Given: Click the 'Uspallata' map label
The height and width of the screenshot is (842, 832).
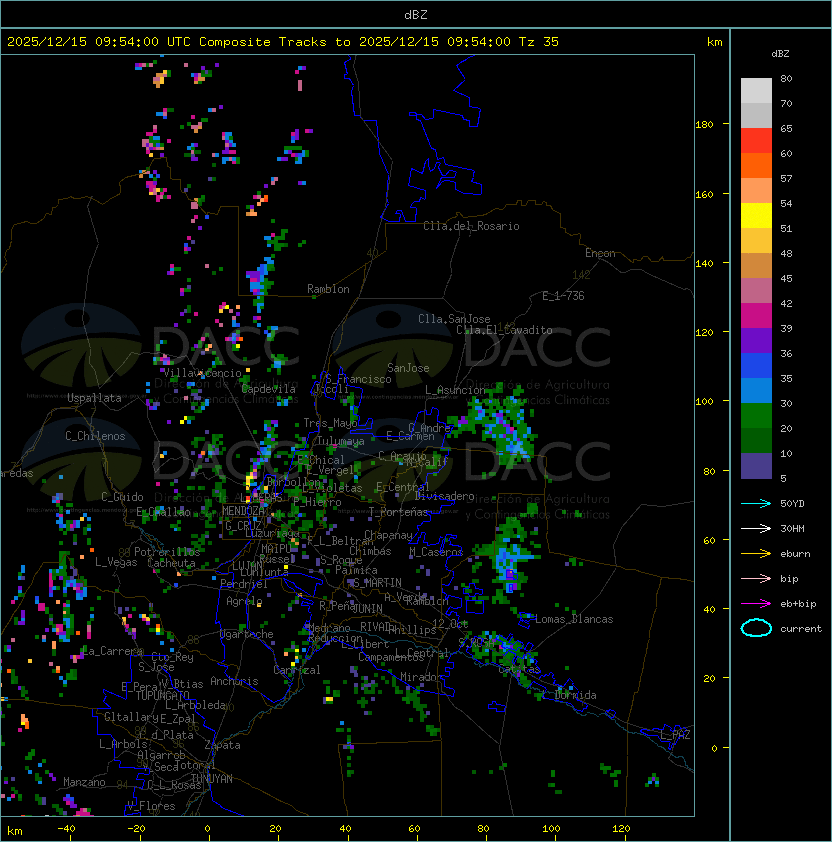Looking at the screenshot, I should click(x=94, y=398).
